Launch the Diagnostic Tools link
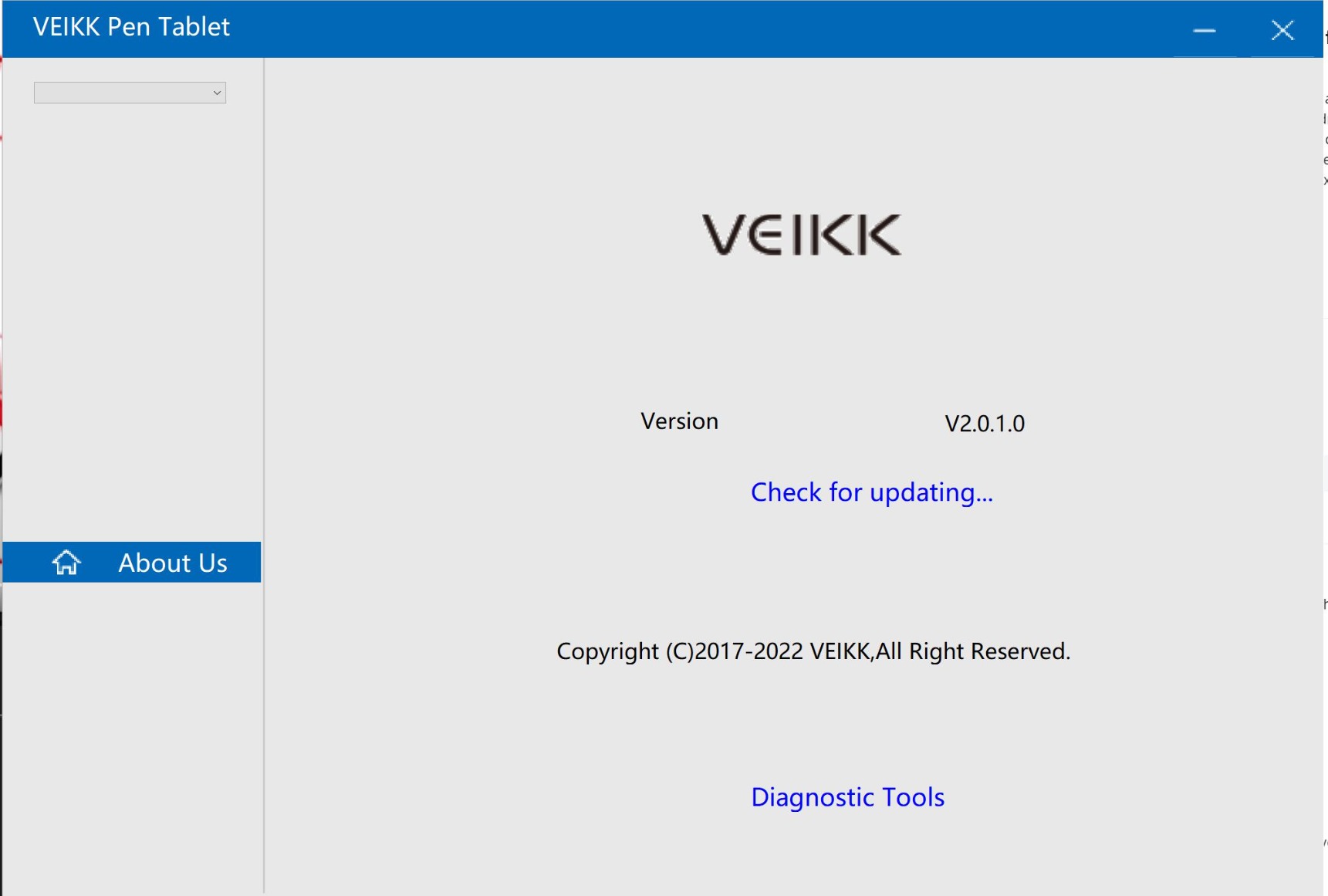Screen dimensions: 1328x896 [x=848, y=797]
